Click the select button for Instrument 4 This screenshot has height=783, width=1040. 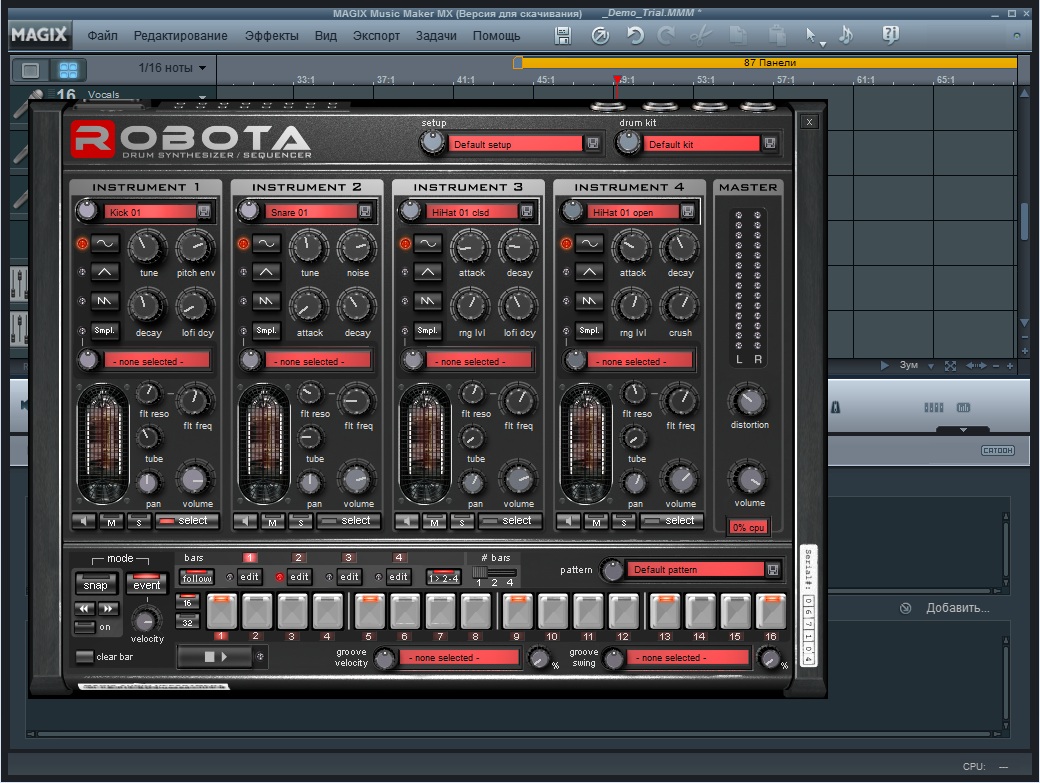click(671, 521)
